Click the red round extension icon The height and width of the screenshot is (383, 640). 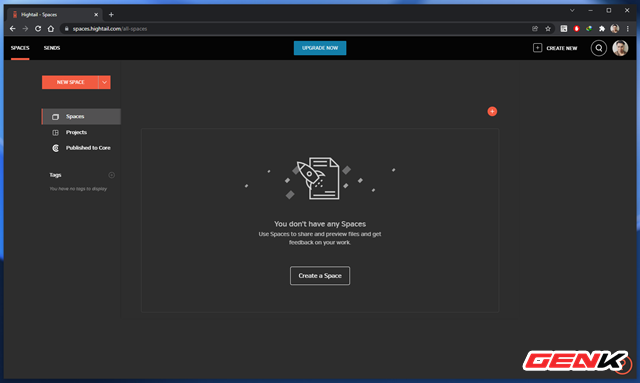pos(576,29)
